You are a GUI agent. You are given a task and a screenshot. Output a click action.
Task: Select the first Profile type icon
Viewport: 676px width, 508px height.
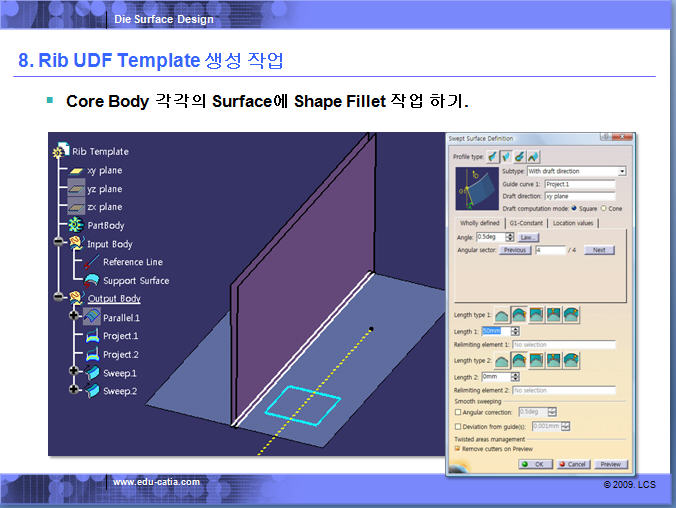coord(492,157)
